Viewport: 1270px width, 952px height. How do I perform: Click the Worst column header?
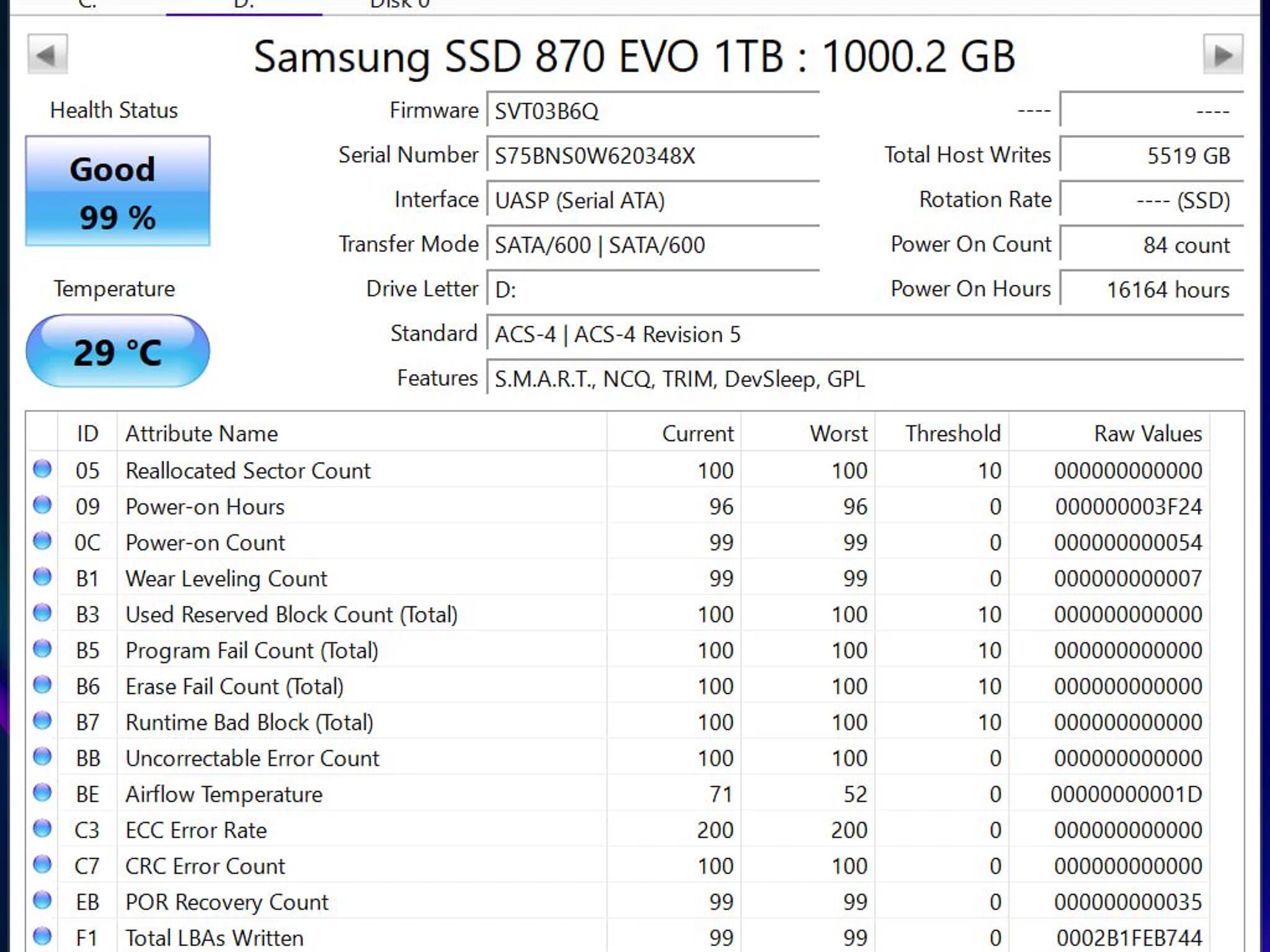[808, 433]
